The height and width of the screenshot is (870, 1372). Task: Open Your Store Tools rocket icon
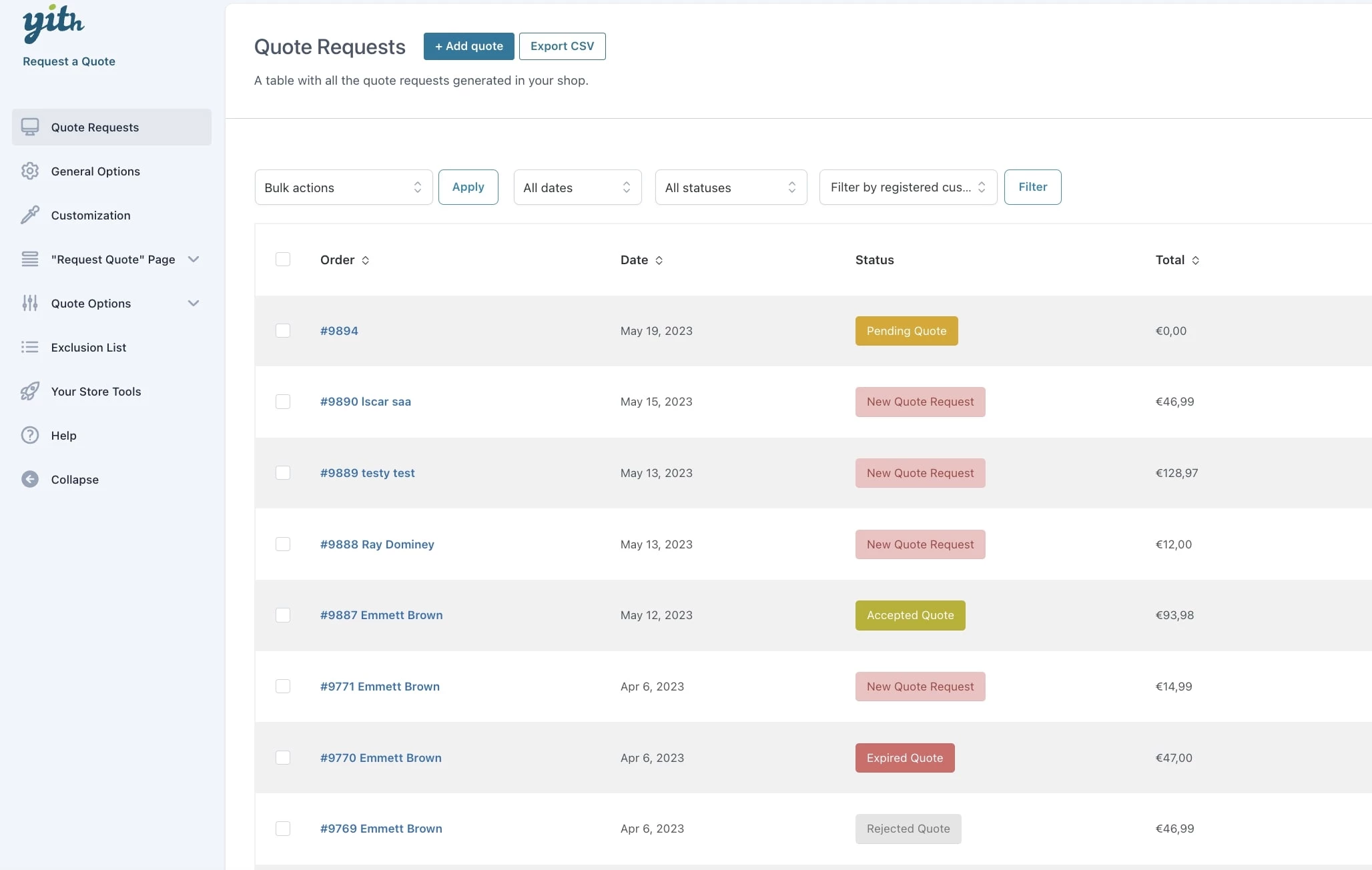pos(30,391)
